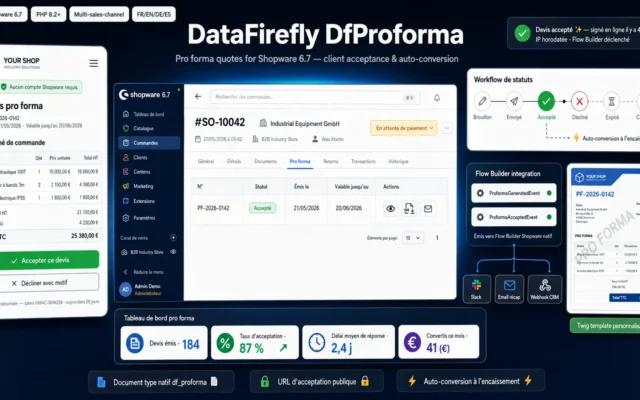Click the Devis accepté notification check icon
Image resolution: width=640 pixels, height=400 pixels.
[522, 34]
